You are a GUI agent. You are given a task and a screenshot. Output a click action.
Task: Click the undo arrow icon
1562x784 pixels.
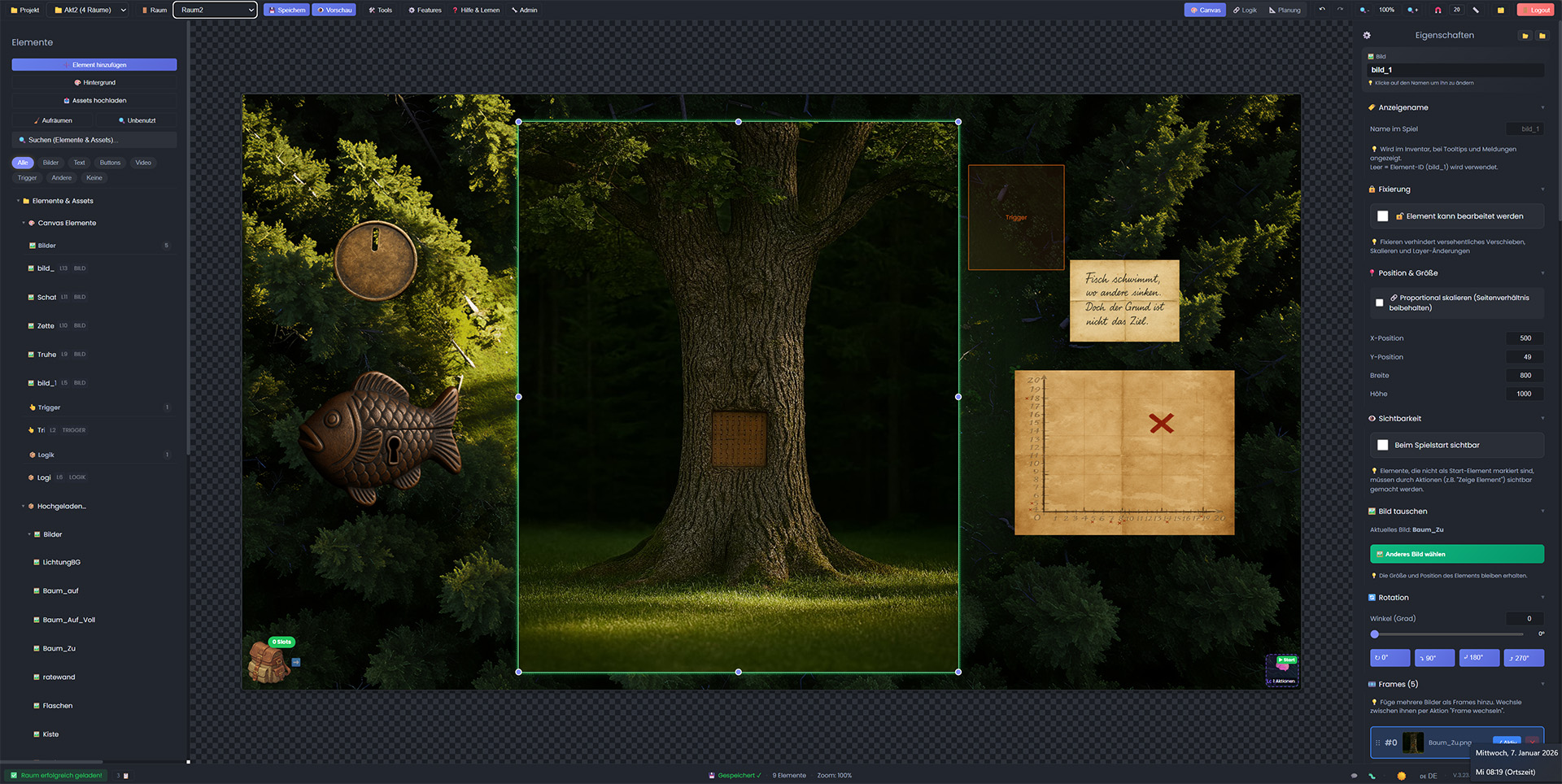coord(1322,10)
